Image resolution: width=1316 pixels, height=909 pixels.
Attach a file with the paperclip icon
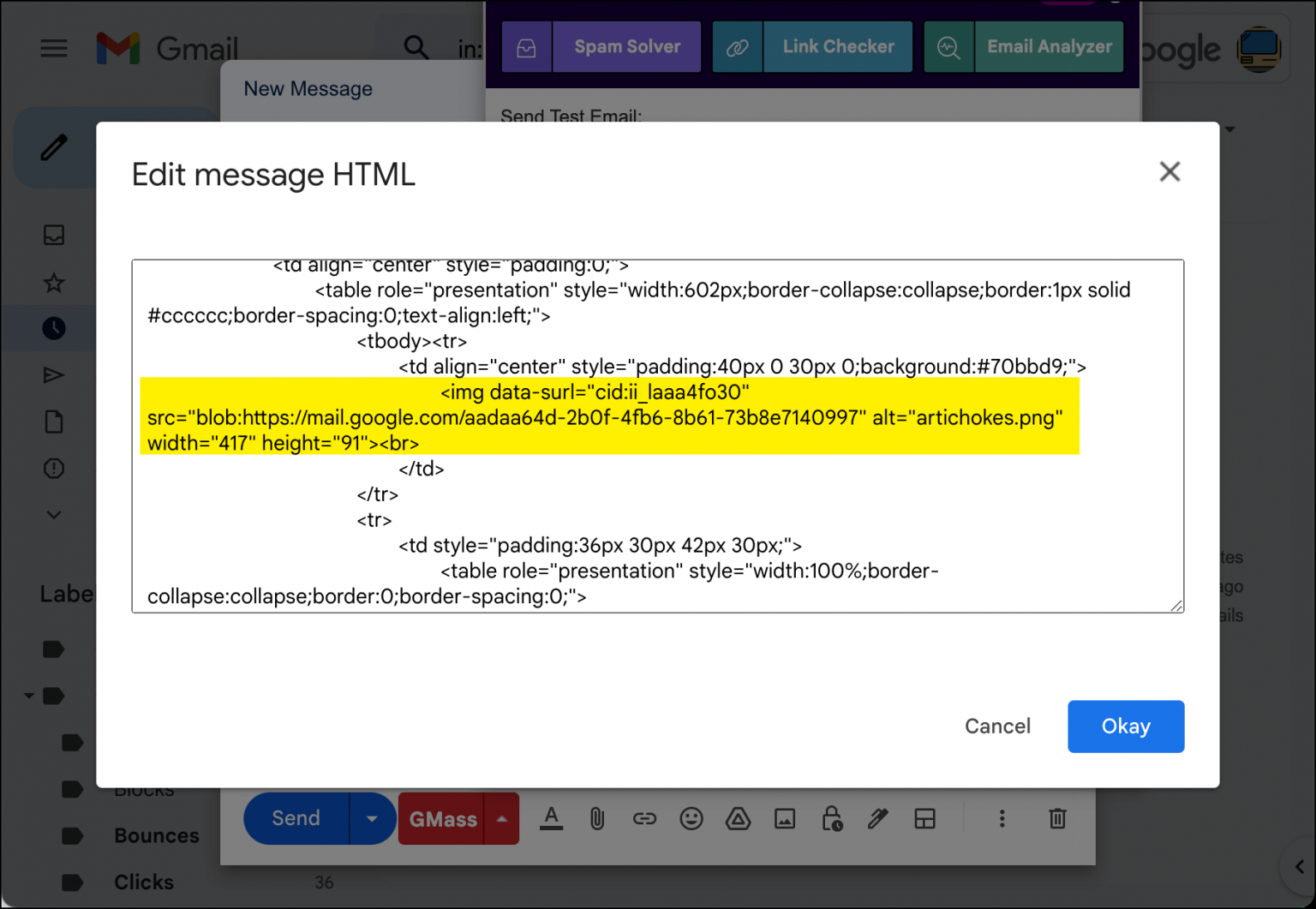597,818
